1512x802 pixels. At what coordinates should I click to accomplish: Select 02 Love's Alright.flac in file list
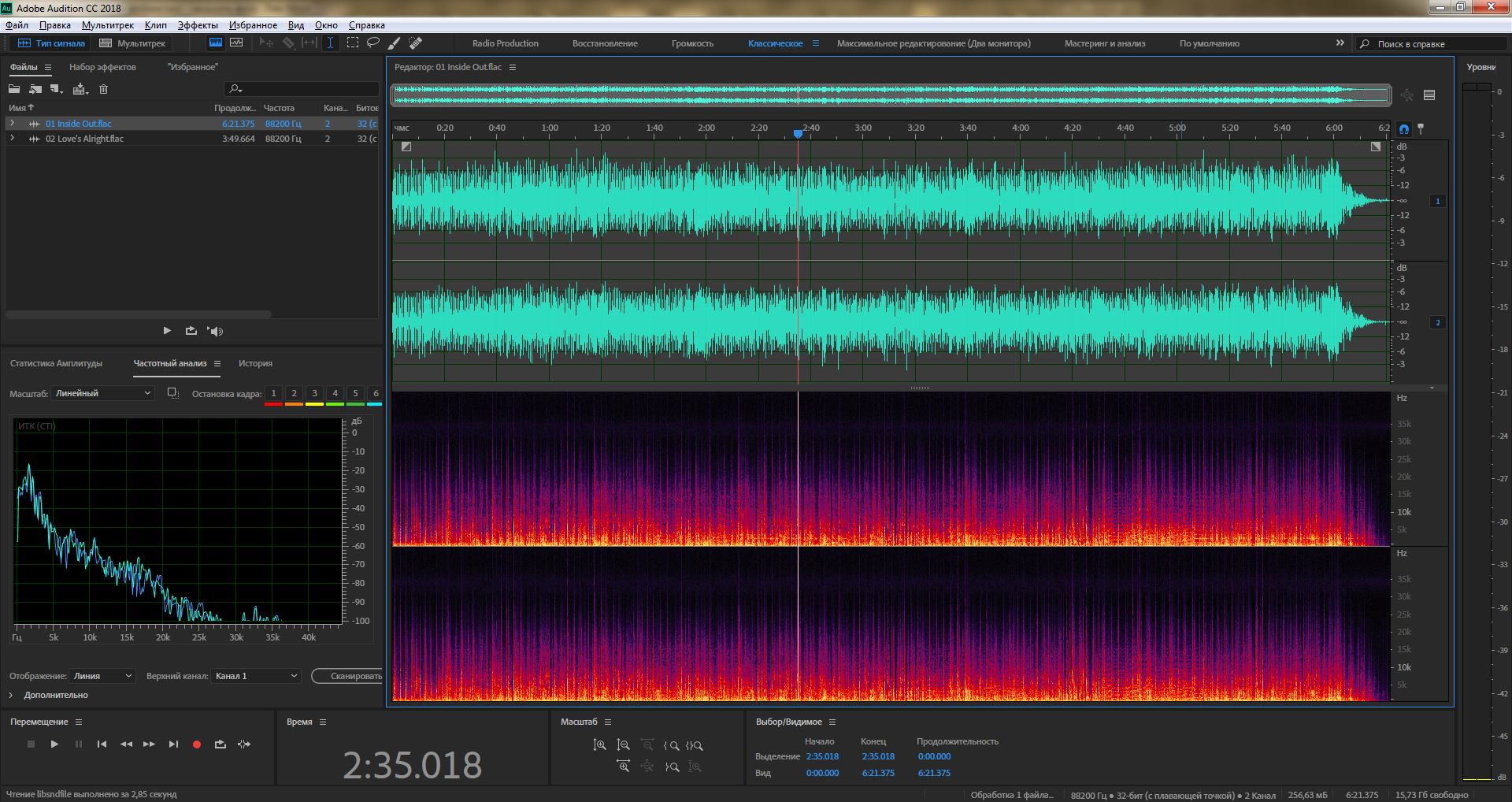84,139
